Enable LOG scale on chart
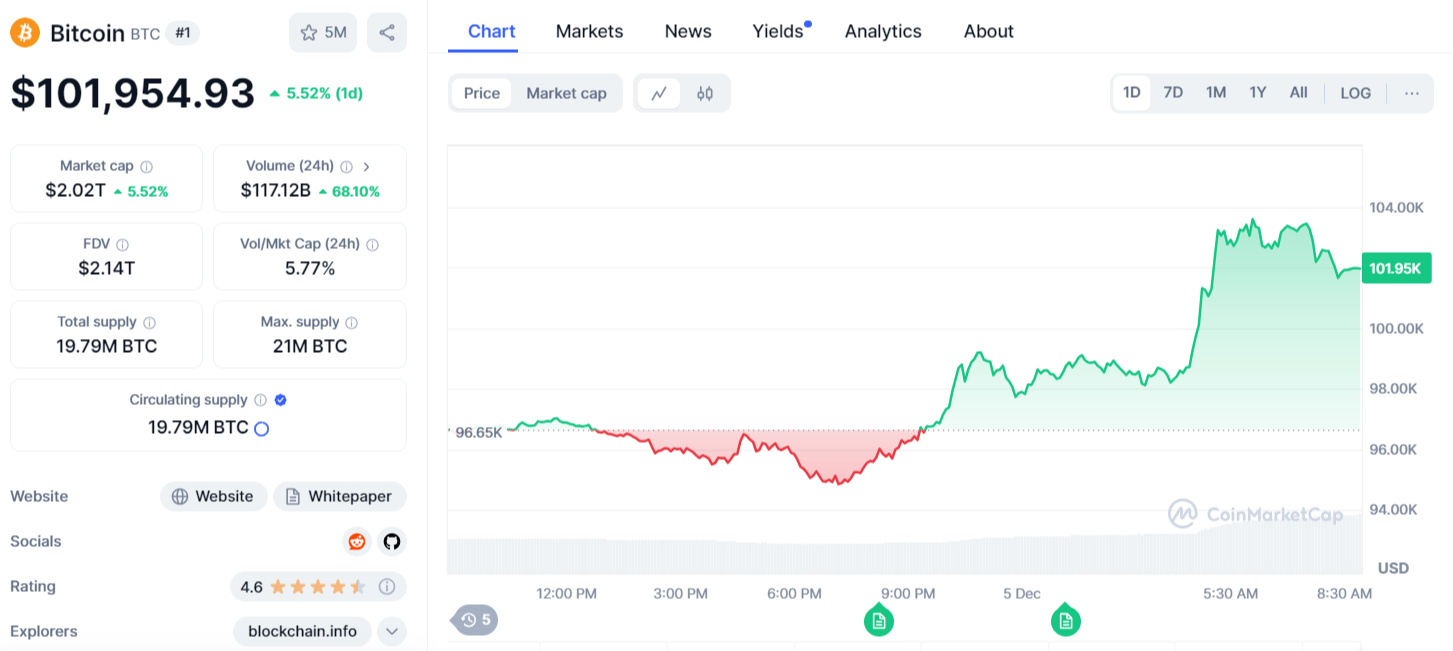The height and width of the screenshot is (651, 1453). (x=1355, y=93)
